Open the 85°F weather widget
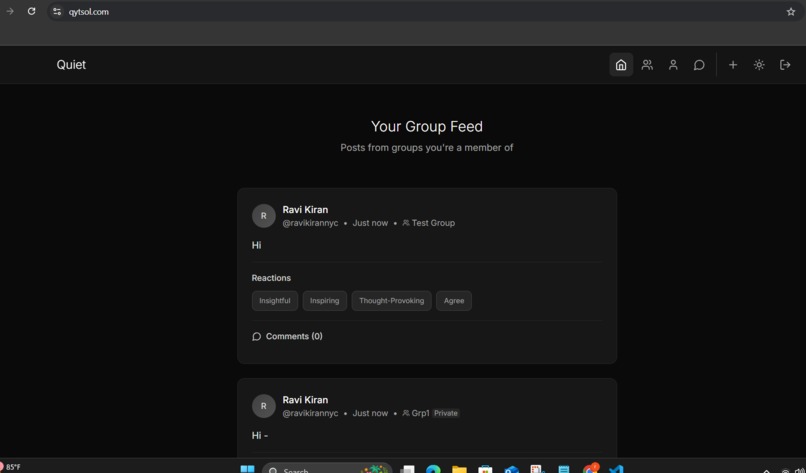The width and height of the screenshot is (806, 473). [x=10, y=467]
